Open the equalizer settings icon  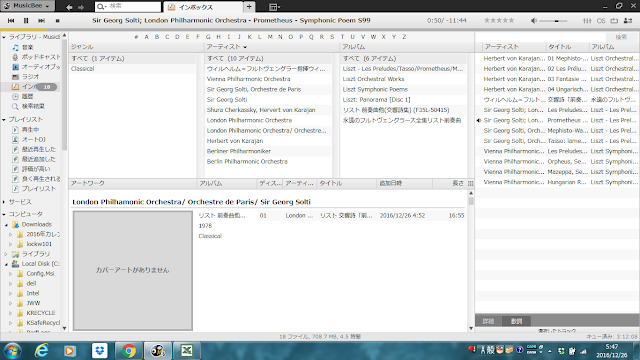(x=587, y=20)
